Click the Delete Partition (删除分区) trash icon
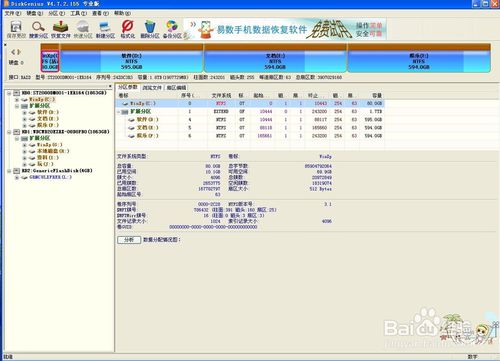The width and height of the screenshot is (500, 361). click(x=150, y=29)
